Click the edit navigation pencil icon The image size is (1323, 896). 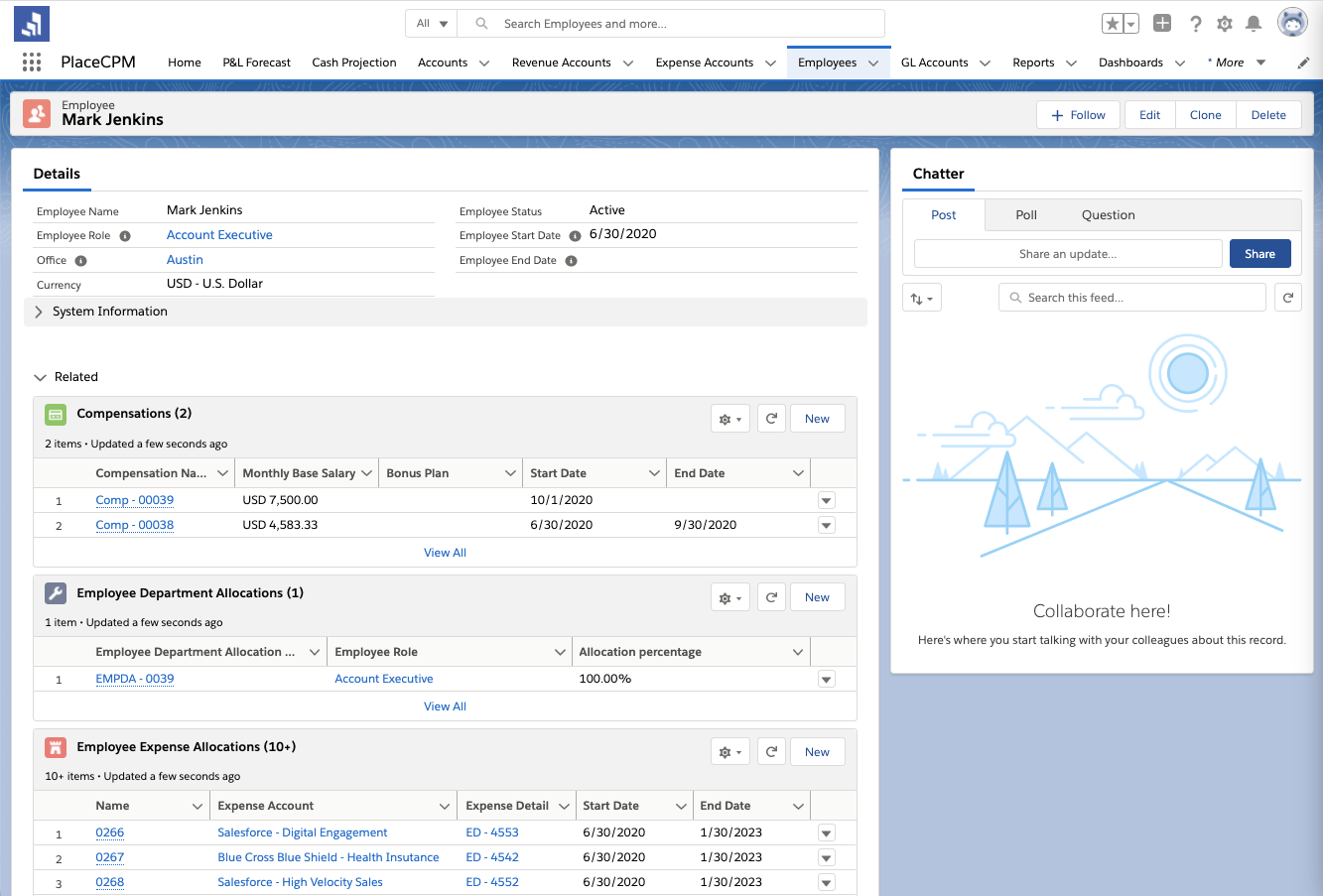(1303, 63)
